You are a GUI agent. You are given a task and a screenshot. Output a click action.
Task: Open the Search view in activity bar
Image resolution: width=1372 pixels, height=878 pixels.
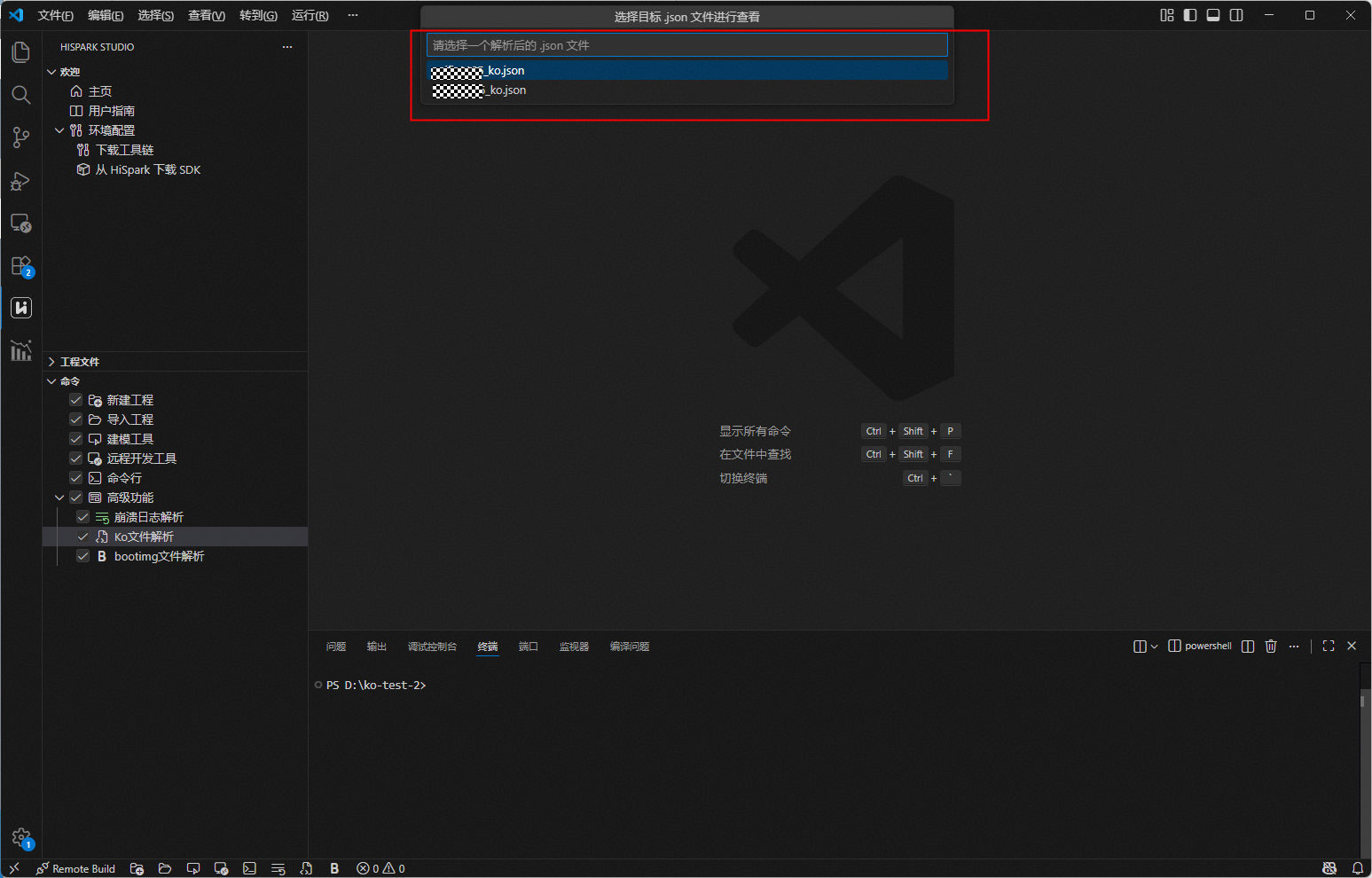[21, 95]
